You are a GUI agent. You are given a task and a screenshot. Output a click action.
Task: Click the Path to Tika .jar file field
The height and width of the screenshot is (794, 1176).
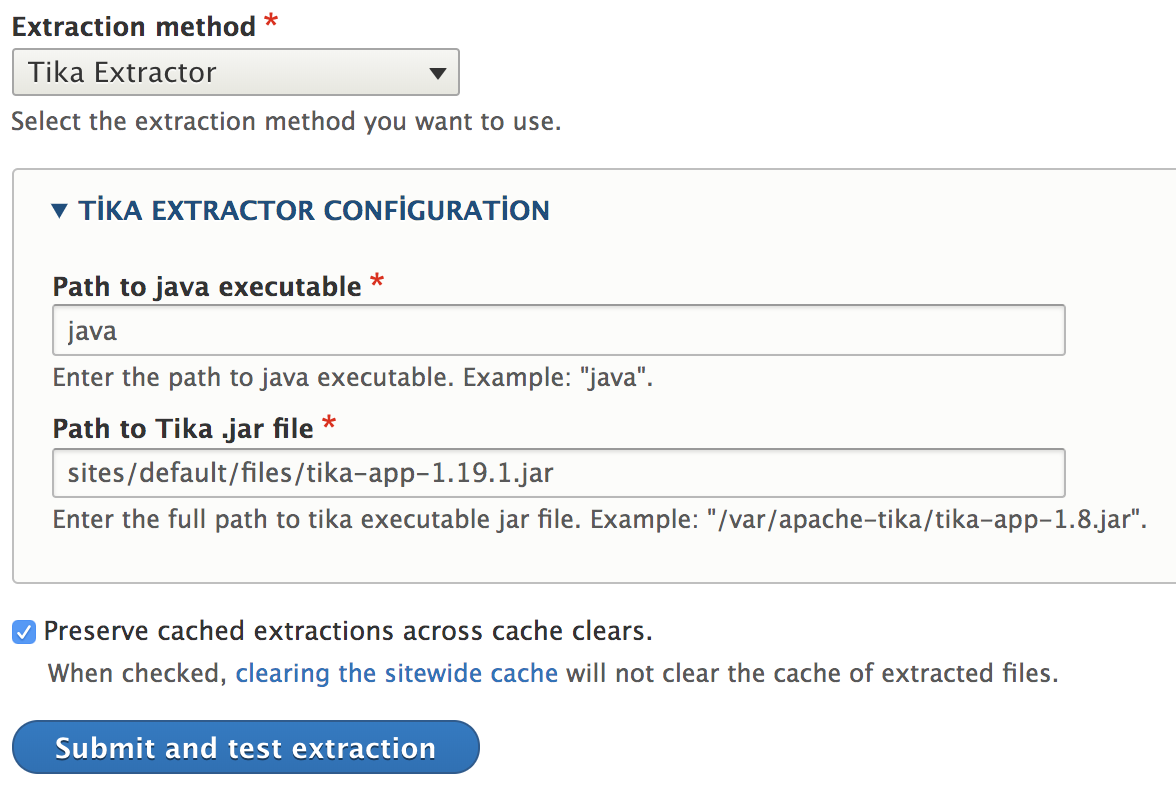558,473
